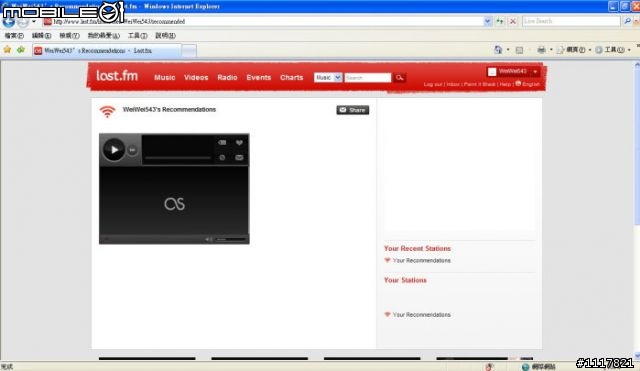The image size is (640, 371).
Task: Open the Videos section
Action: pos(196,77)
